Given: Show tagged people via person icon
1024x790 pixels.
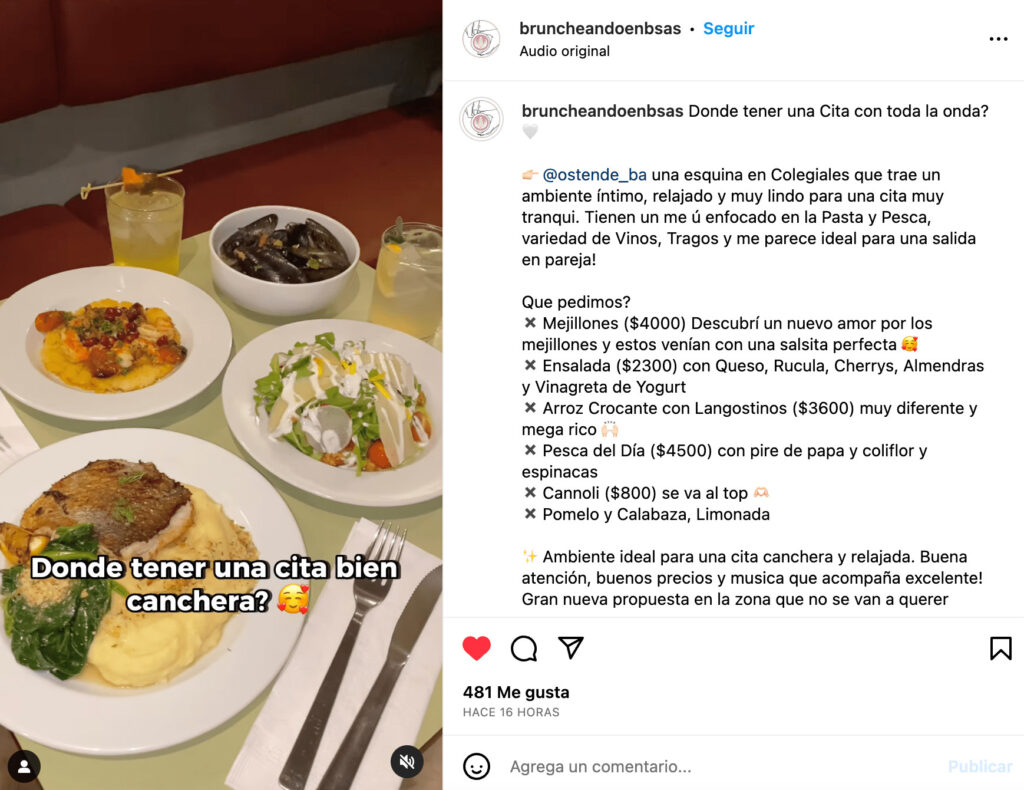Looking at the screenshot, I should tap(24, 766).
